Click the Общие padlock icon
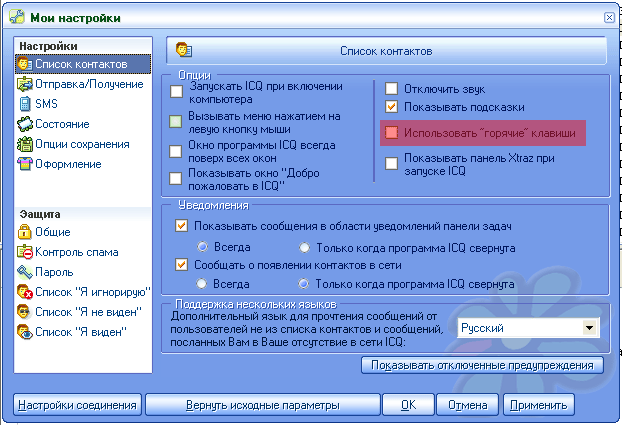 point(25,232)
